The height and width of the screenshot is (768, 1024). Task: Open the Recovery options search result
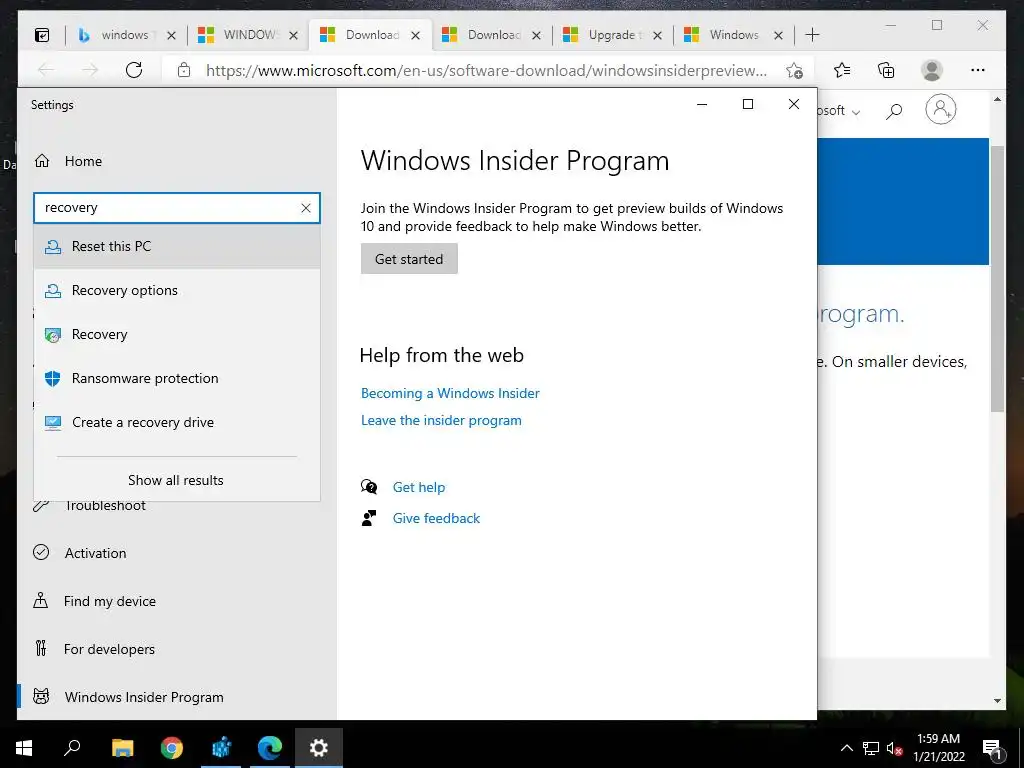pos(176,291)
